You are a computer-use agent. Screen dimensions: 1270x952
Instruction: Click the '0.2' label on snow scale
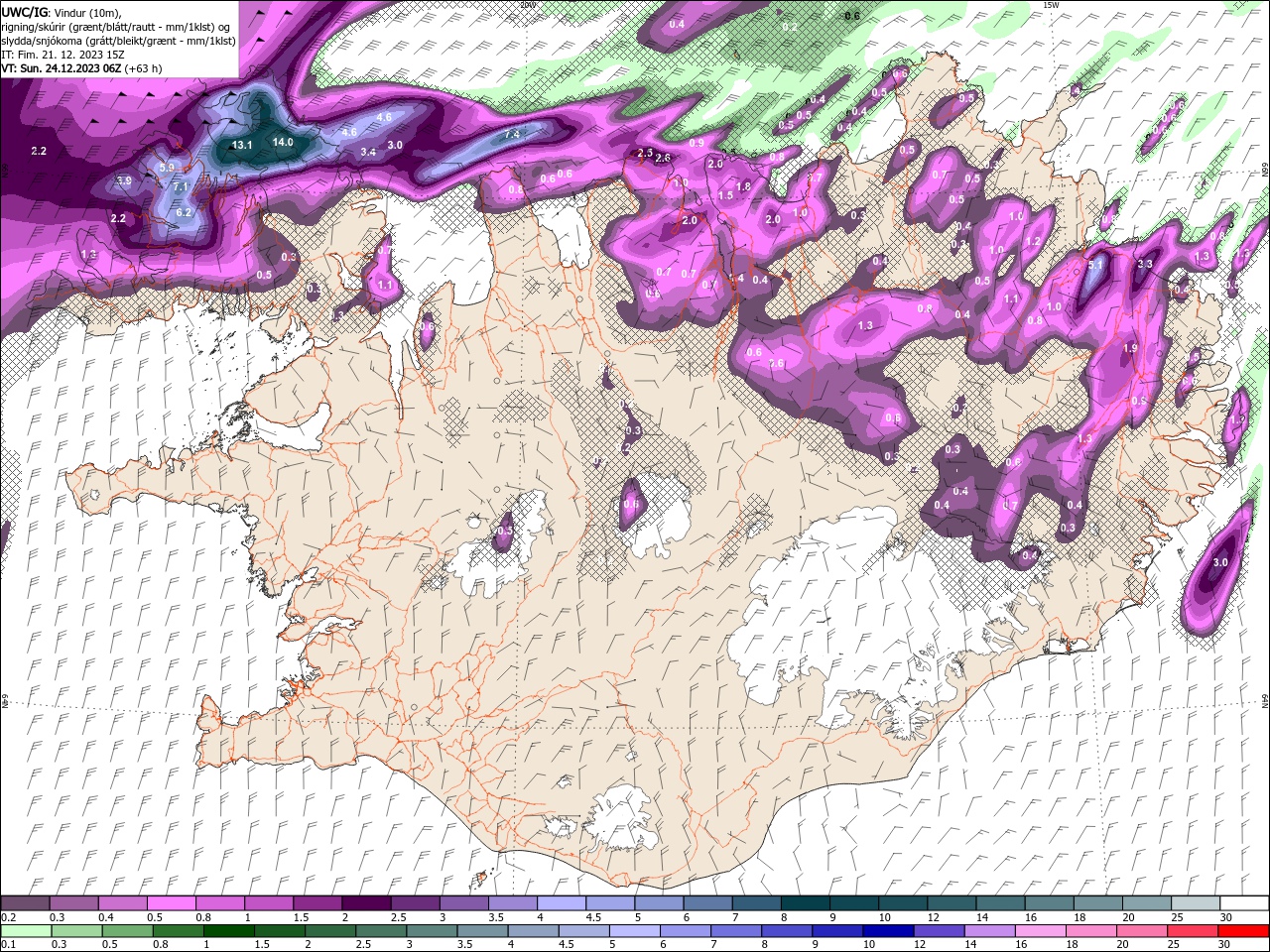8,917
